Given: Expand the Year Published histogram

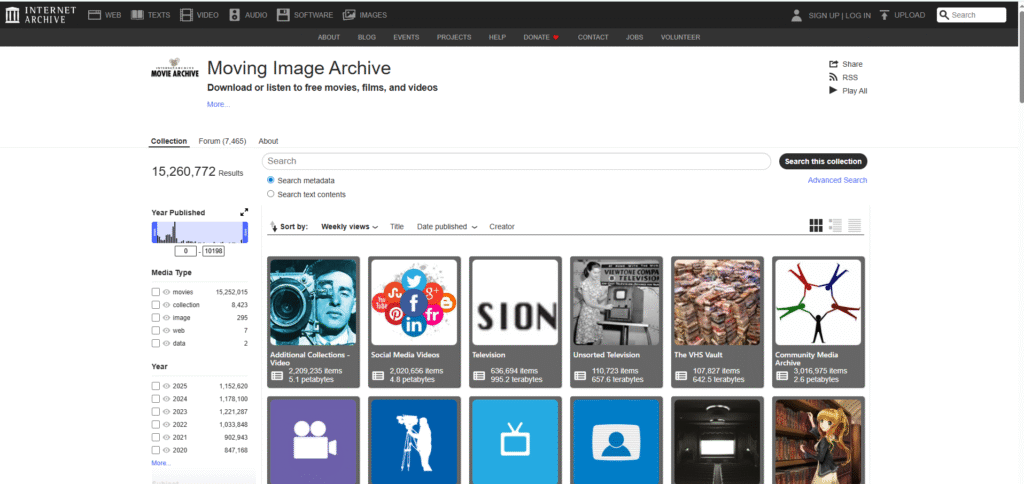Looking at the screenshot, I should point(244,212).
